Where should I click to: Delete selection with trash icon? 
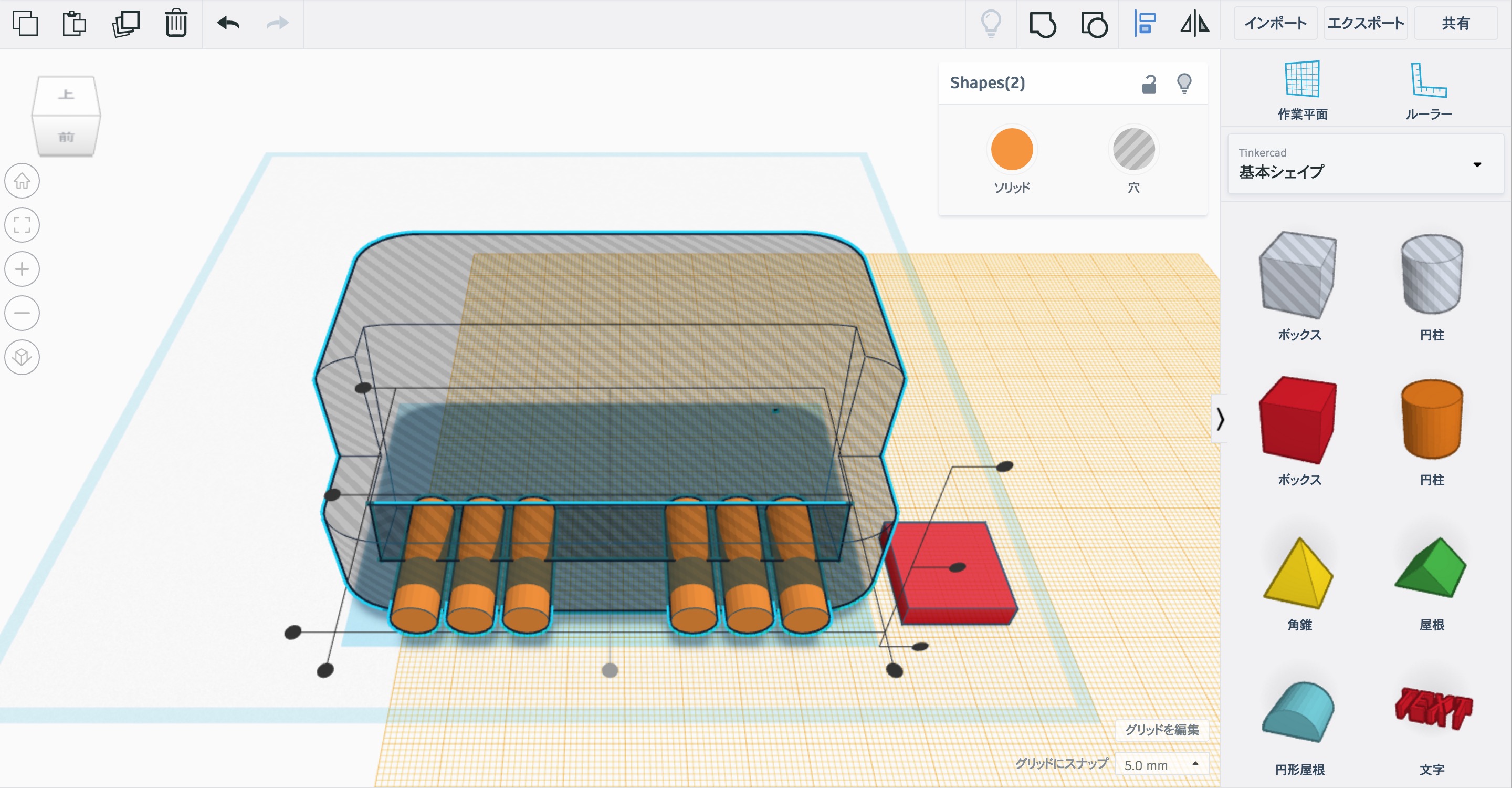pyautogui.click(x=175, y=24)
